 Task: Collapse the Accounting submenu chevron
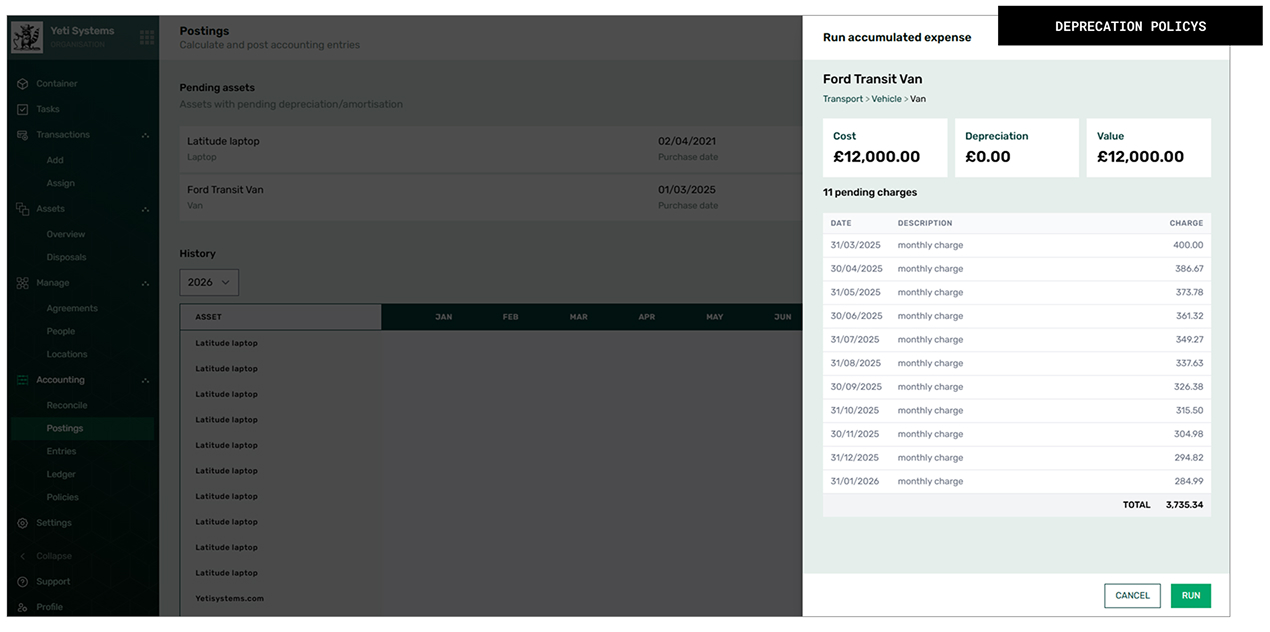pyautogui.click(x=146, y=380)
